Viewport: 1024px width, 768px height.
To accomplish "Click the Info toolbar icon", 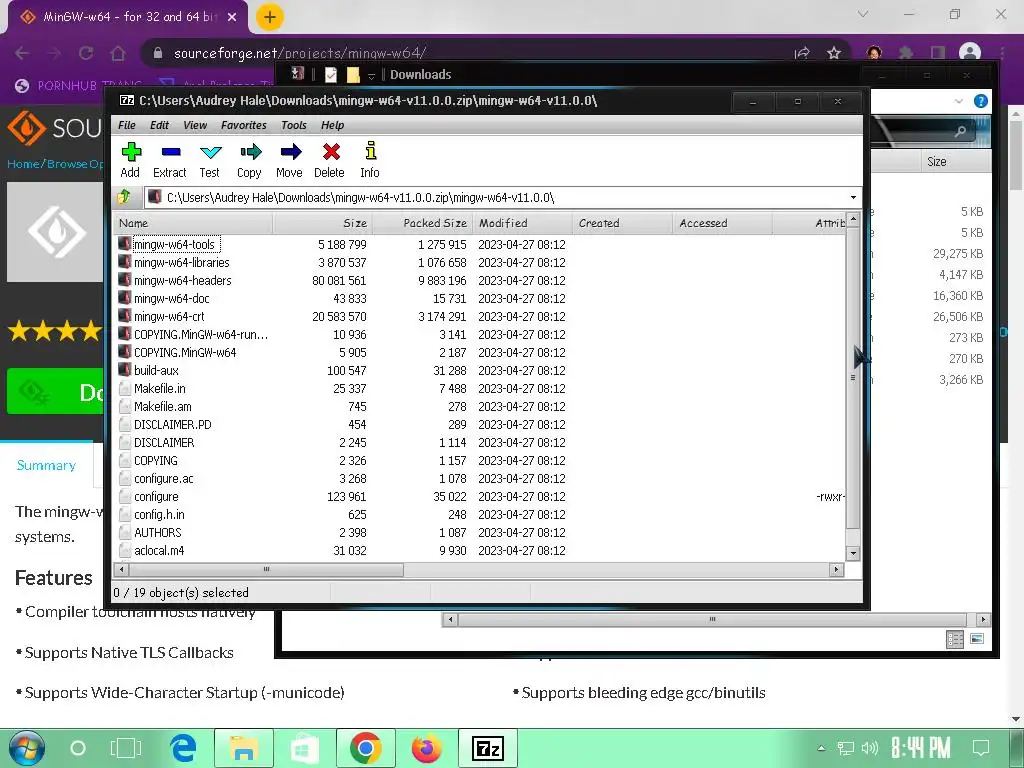I will point(370,160).
